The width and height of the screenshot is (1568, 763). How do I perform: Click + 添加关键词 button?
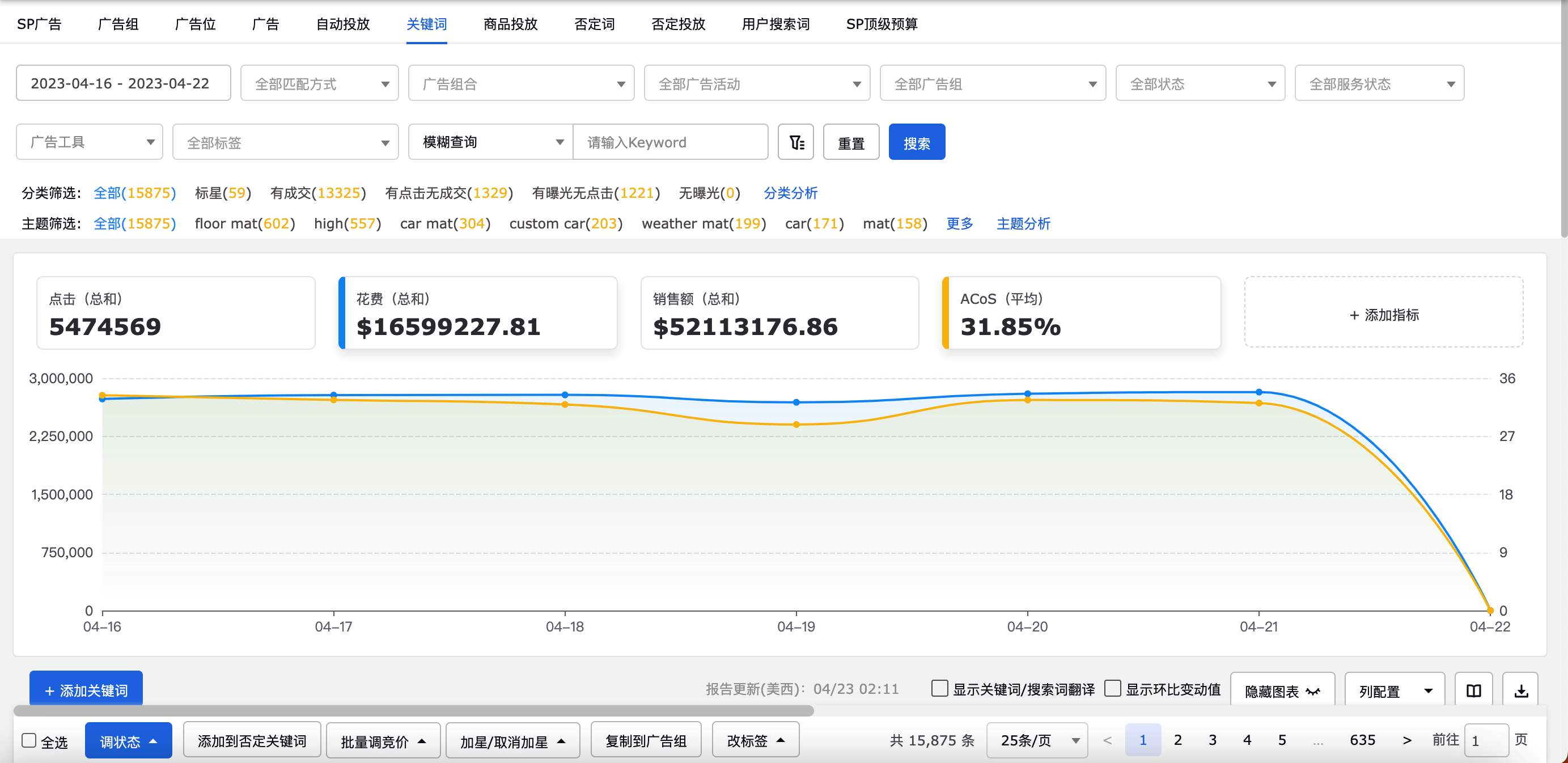[86, 689]
